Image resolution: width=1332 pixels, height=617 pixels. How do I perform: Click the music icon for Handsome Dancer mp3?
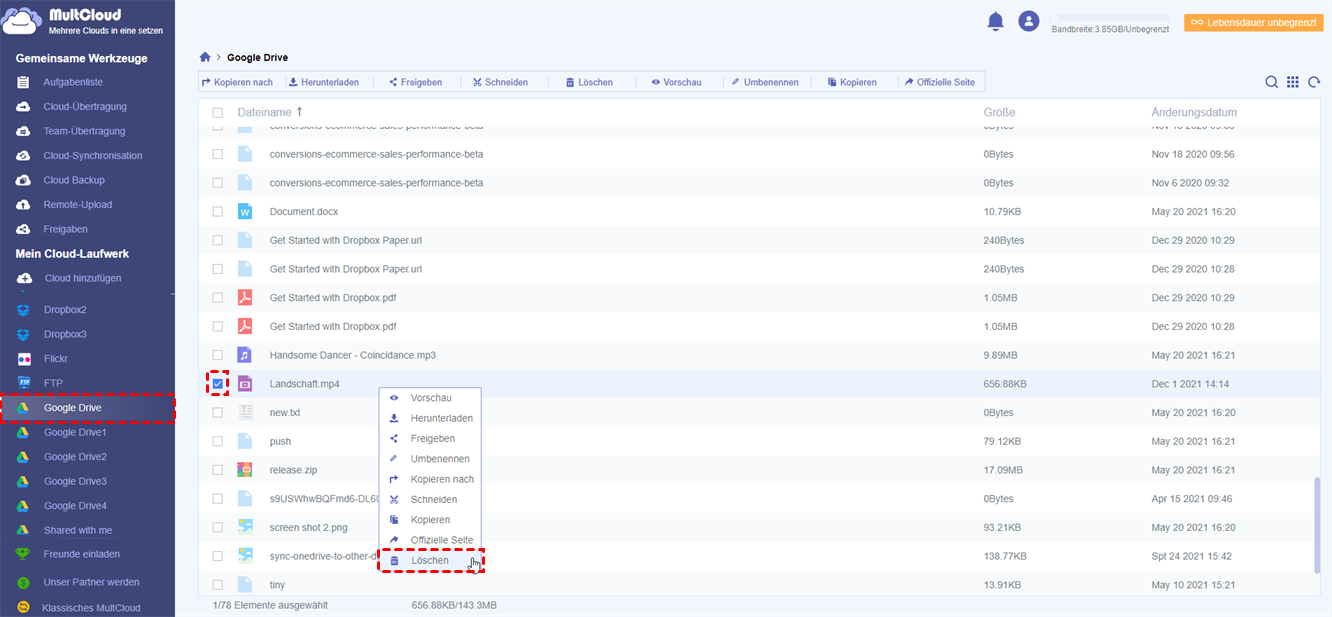pos(245,355)
